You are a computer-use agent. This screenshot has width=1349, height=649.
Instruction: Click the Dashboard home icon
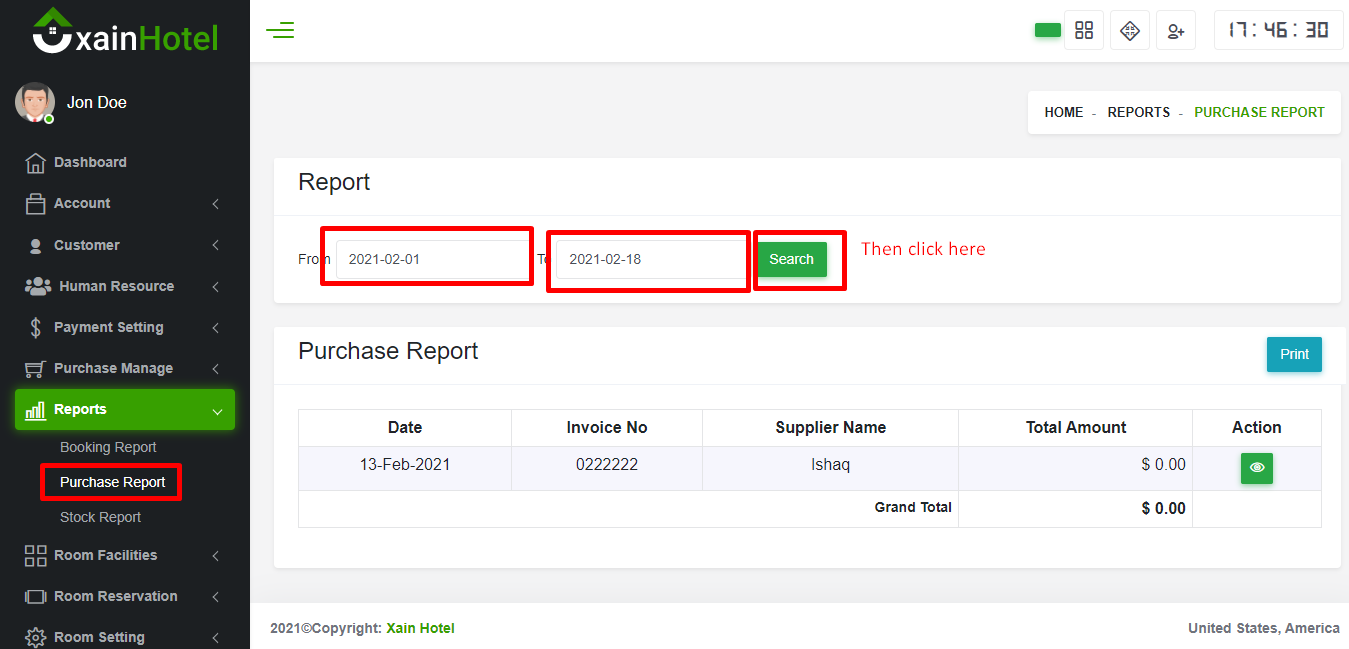[36, 163]
